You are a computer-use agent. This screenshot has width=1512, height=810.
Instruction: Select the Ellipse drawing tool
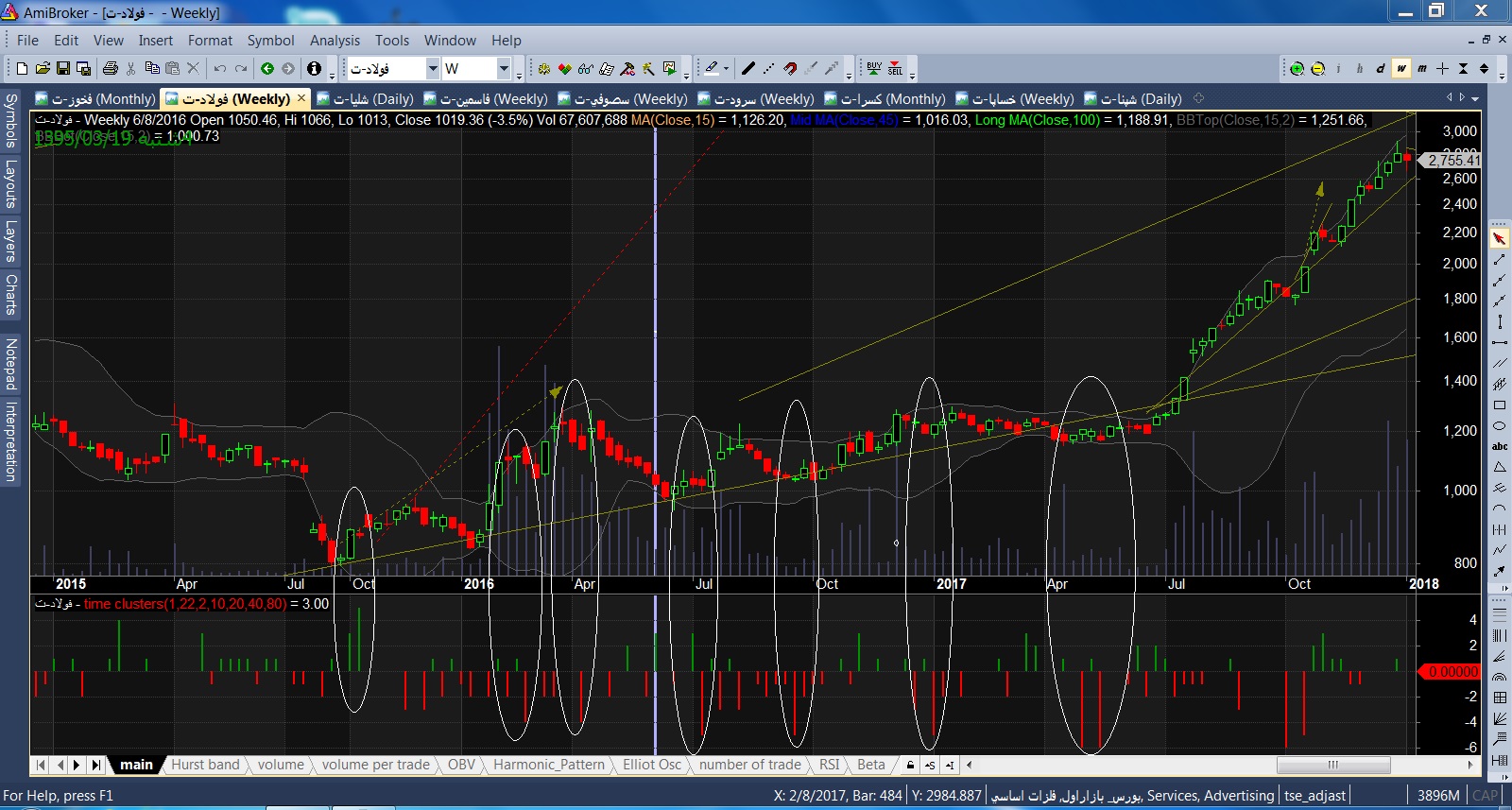click(1500, 425)
